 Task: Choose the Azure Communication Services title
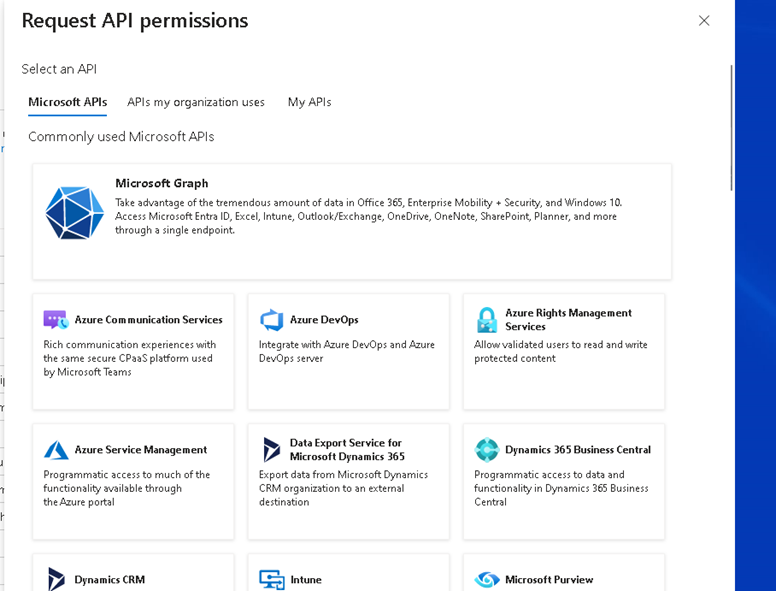point(148,320)
